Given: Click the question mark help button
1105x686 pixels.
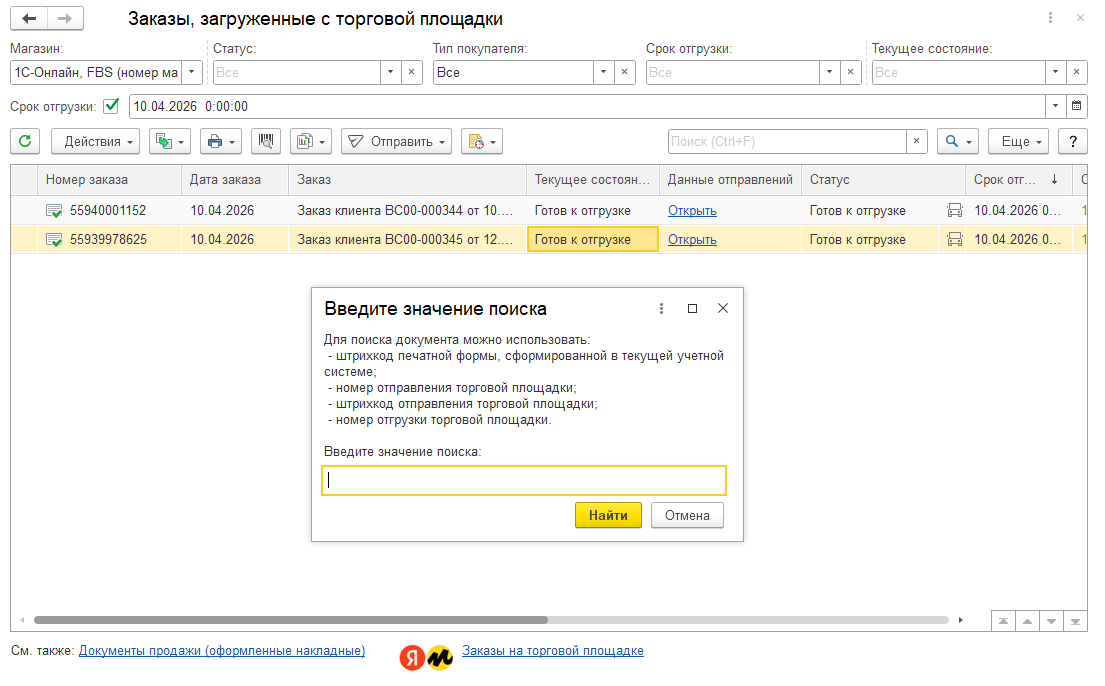Looking at the screenshot, I should pos(1073,141).
